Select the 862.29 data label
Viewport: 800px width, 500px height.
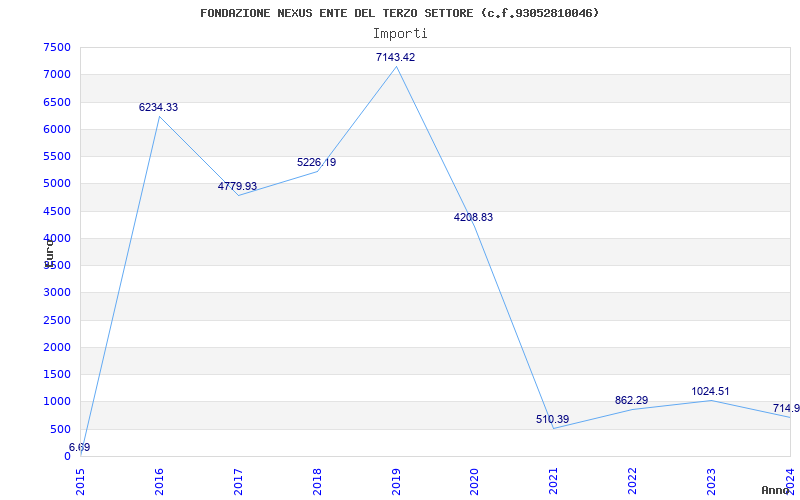(x=632, y=401)
